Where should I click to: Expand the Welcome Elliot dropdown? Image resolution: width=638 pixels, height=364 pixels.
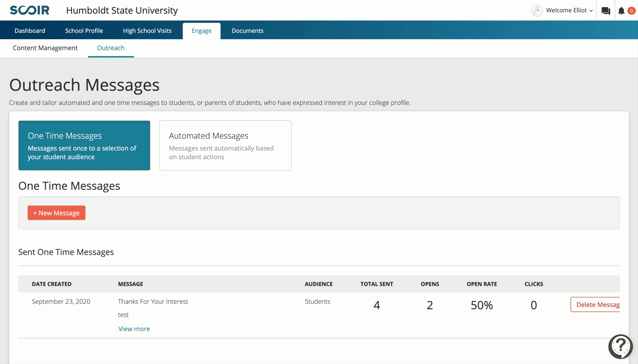(x=569, y=11)
